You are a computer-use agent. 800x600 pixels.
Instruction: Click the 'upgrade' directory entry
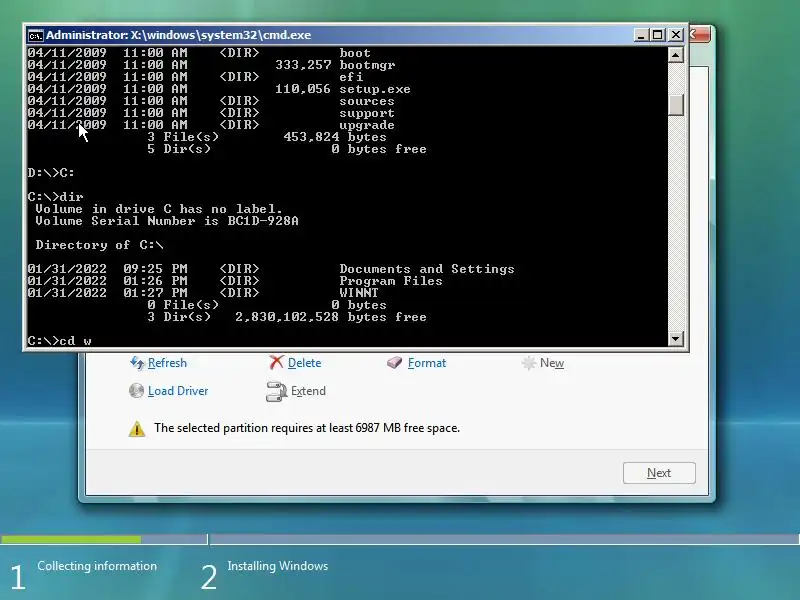(x=367, y=125)
